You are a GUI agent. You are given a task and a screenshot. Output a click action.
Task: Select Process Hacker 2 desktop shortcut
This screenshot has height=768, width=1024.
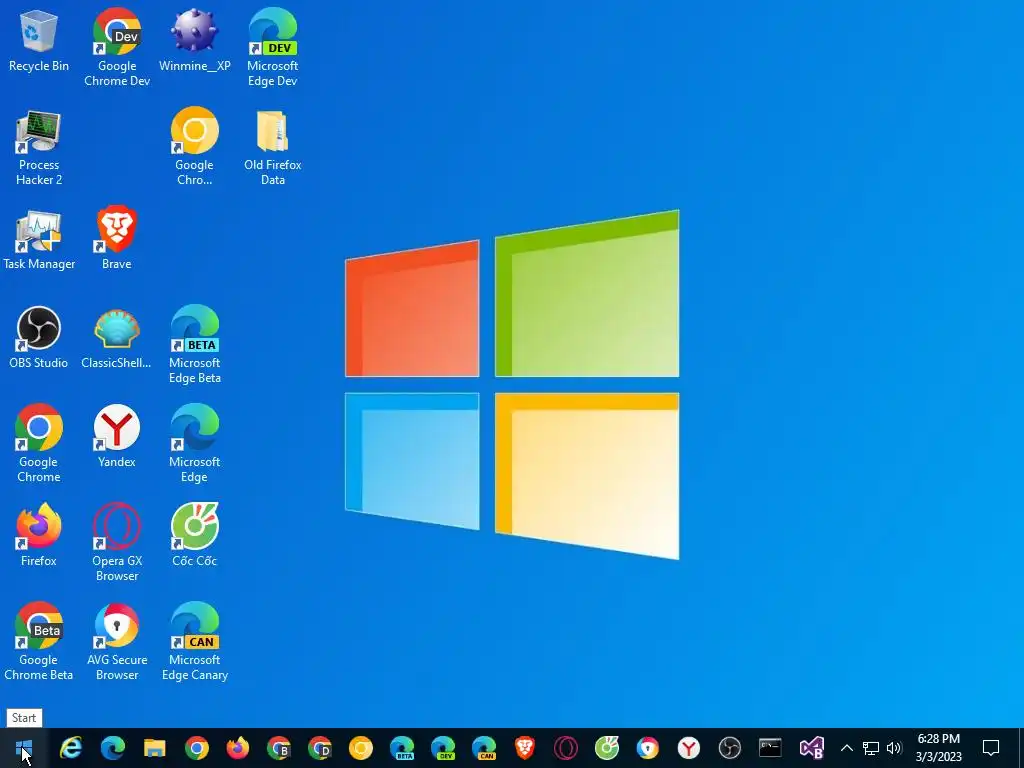point(39,148)
